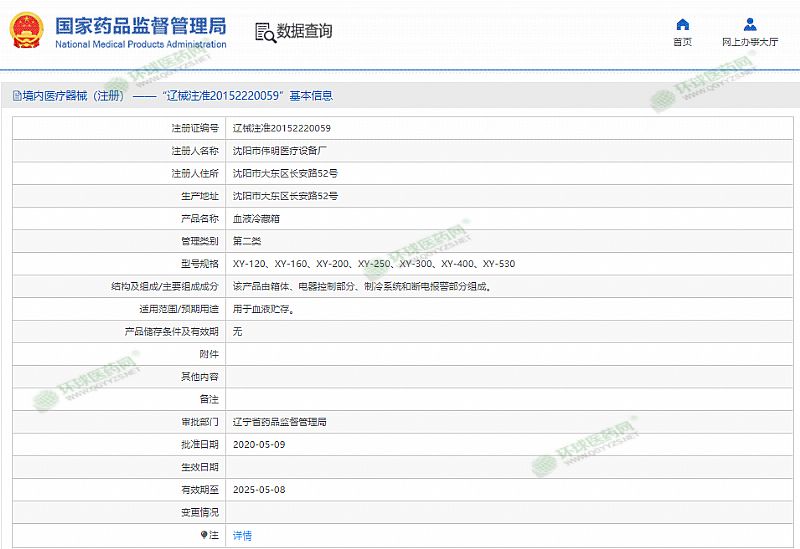
Task: Open the 网上办事大厅 text label
Action: coord(750,43)
